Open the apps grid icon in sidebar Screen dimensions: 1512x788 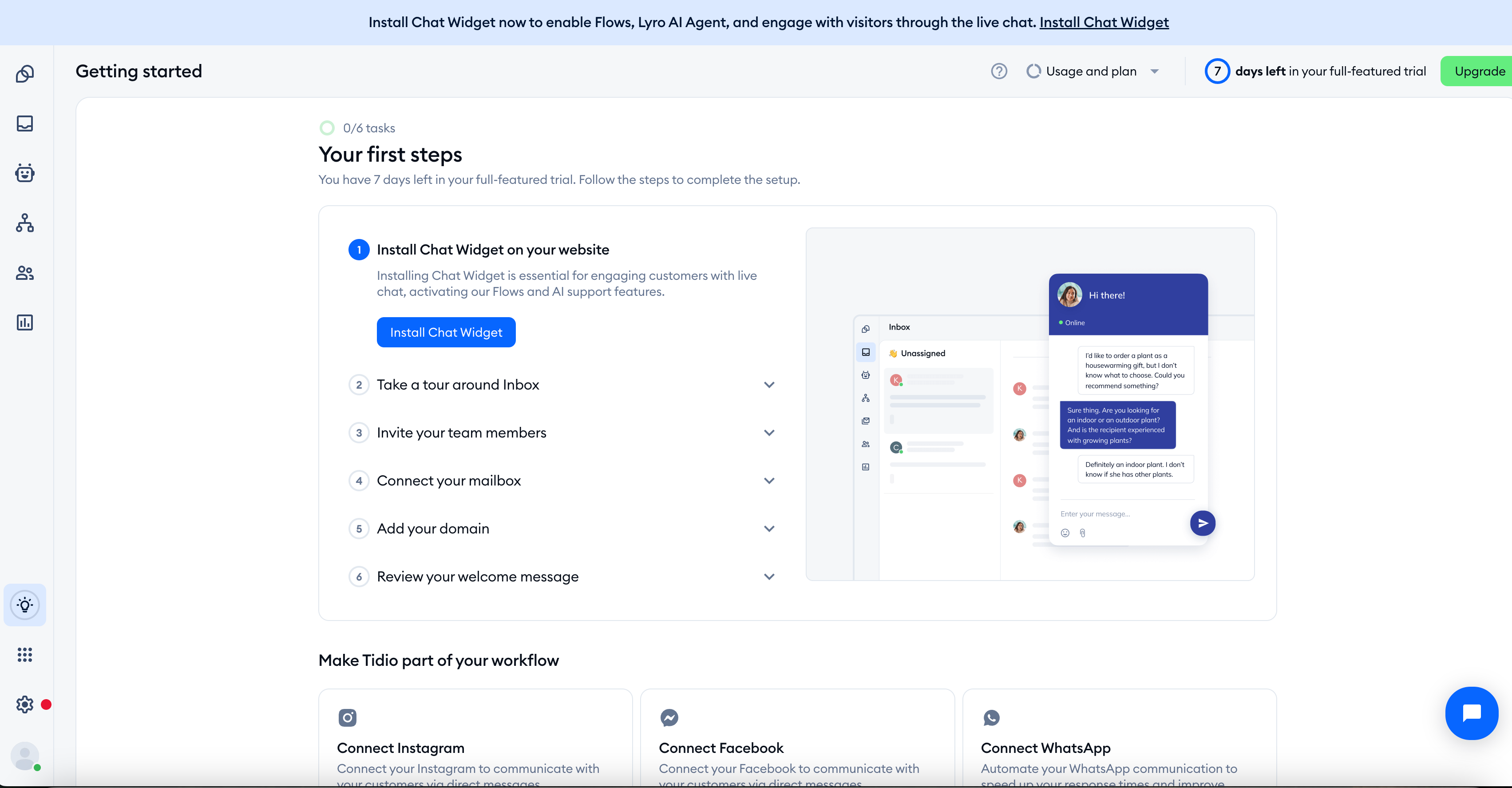click(25, 655)
